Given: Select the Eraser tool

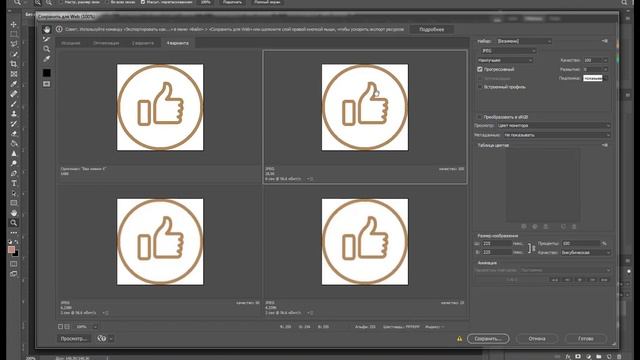Looking at the screenshot, I should [x=13, y=133].
